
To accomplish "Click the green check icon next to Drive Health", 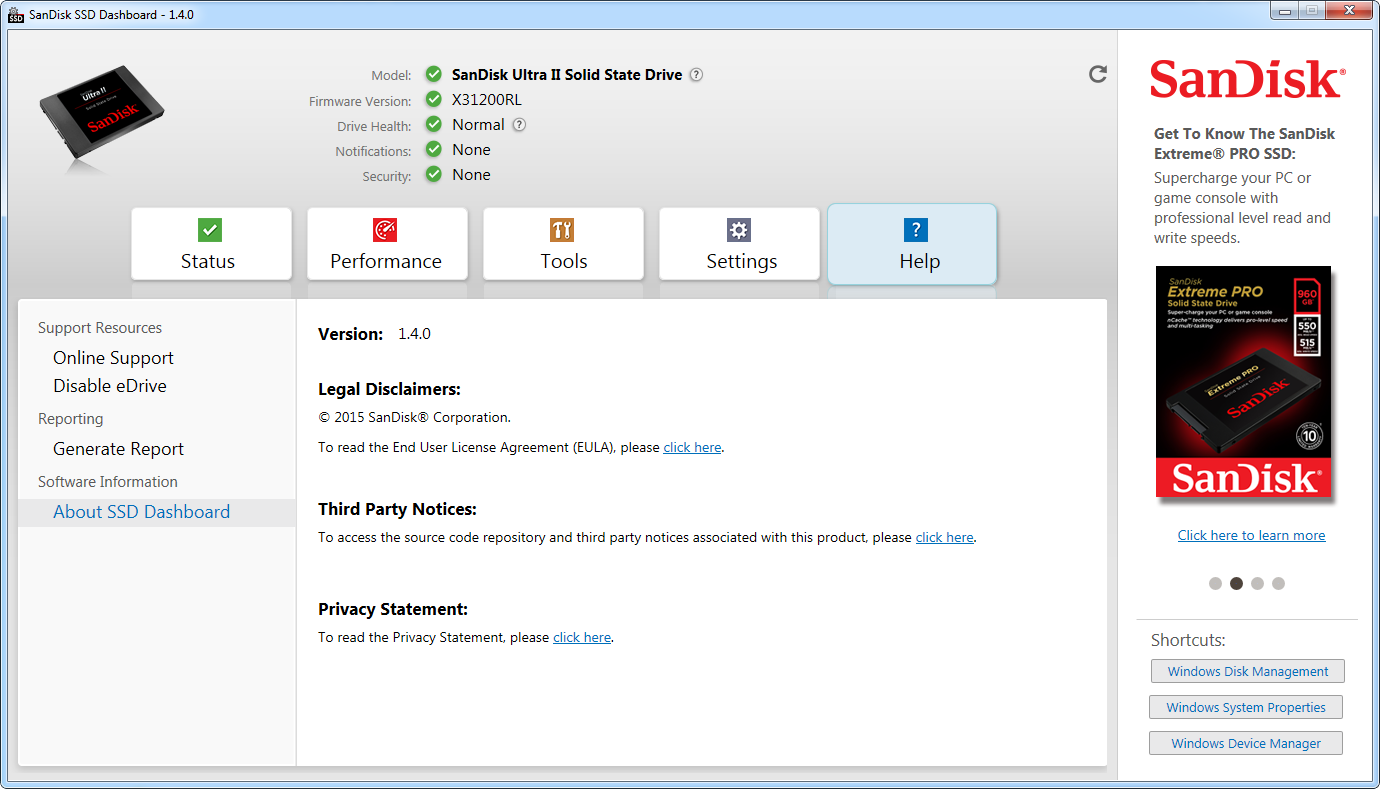I will 433,124.
